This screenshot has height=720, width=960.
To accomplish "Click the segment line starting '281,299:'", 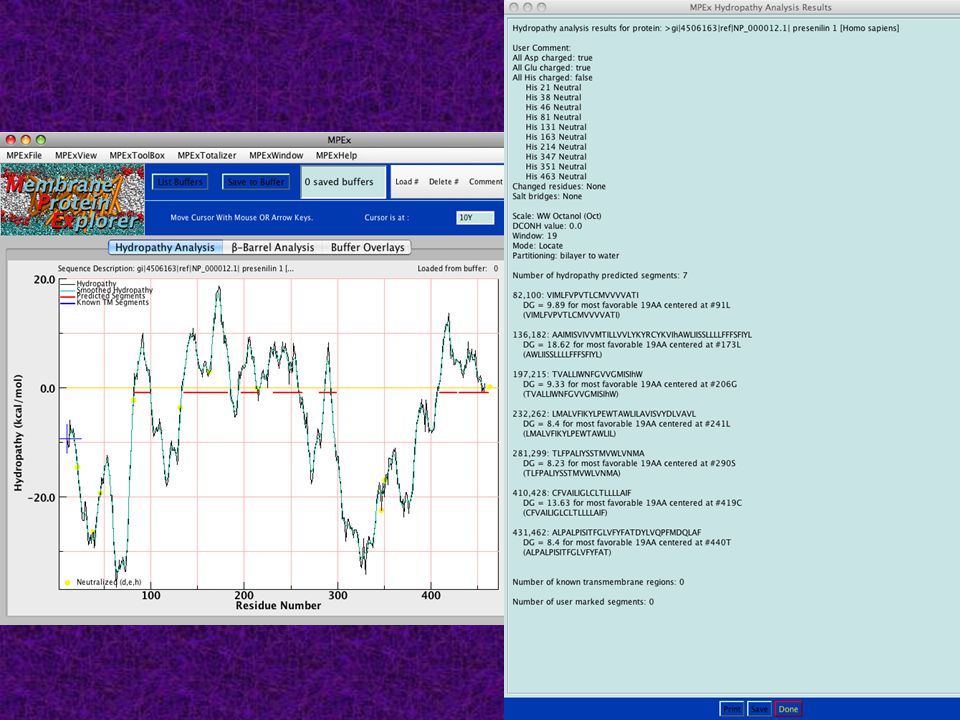I will pyautogui.click(x=579, y=453).
